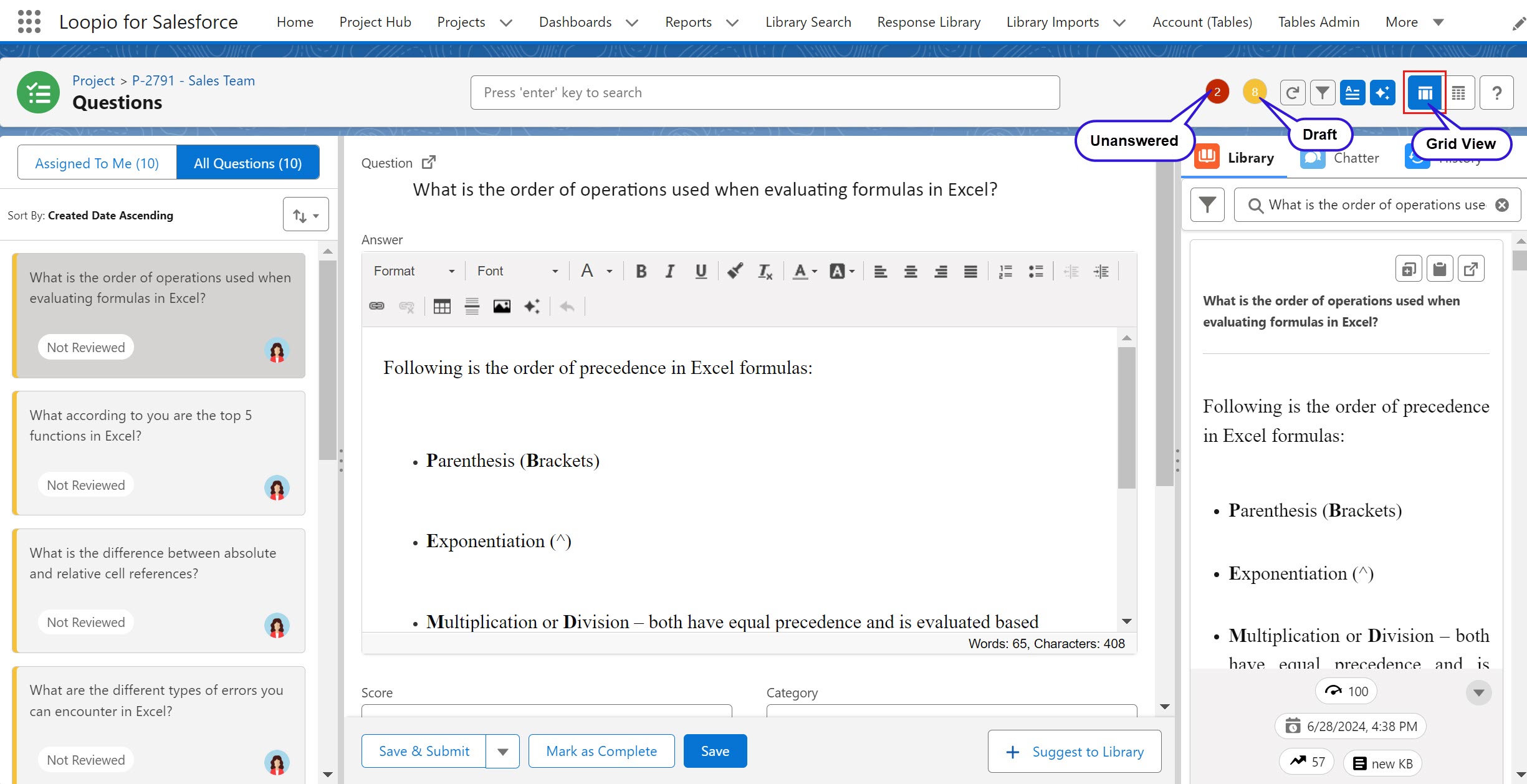Switch to Assigned To Me tab
The width and height of the screenshot is (1527, 784).
point(97,163)
